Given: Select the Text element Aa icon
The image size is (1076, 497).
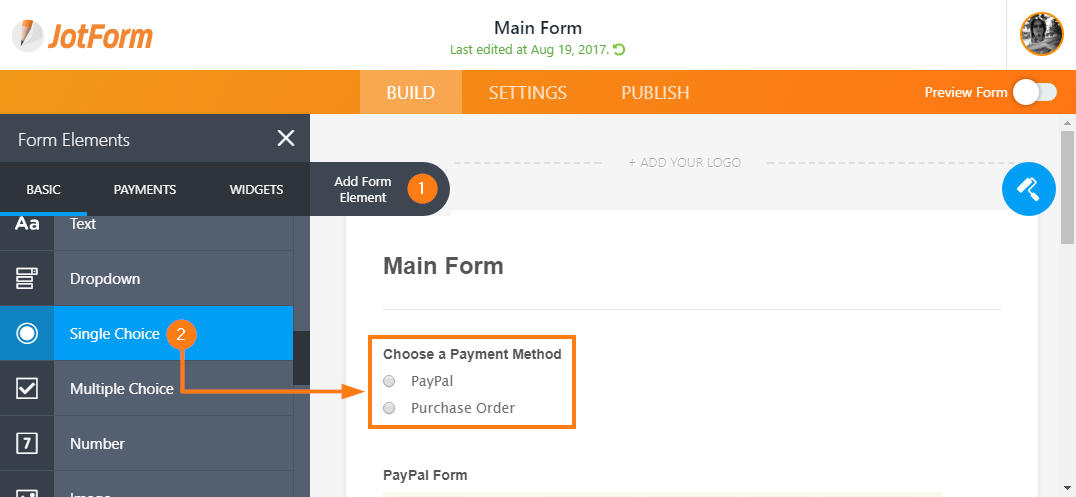Looking at the screenshot, I should [x=27, y=224].
